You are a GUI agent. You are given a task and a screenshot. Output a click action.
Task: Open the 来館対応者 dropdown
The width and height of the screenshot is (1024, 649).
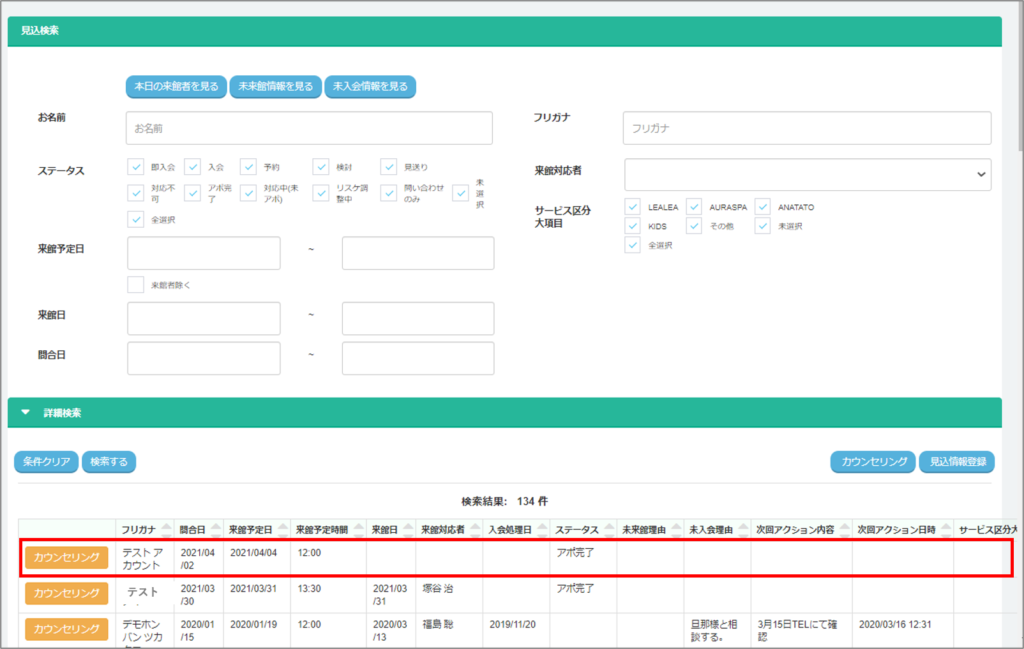pos(808,174)
